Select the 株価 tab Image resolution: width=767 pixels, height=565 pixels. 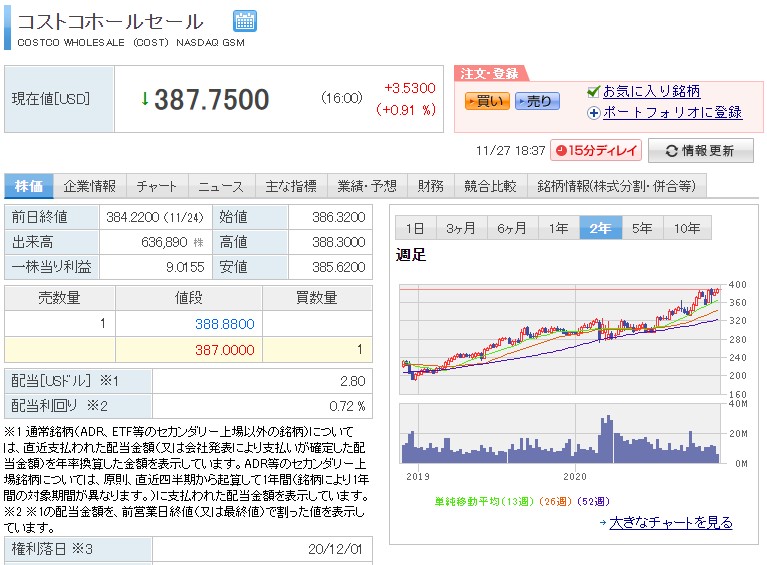tap(29, 186)
